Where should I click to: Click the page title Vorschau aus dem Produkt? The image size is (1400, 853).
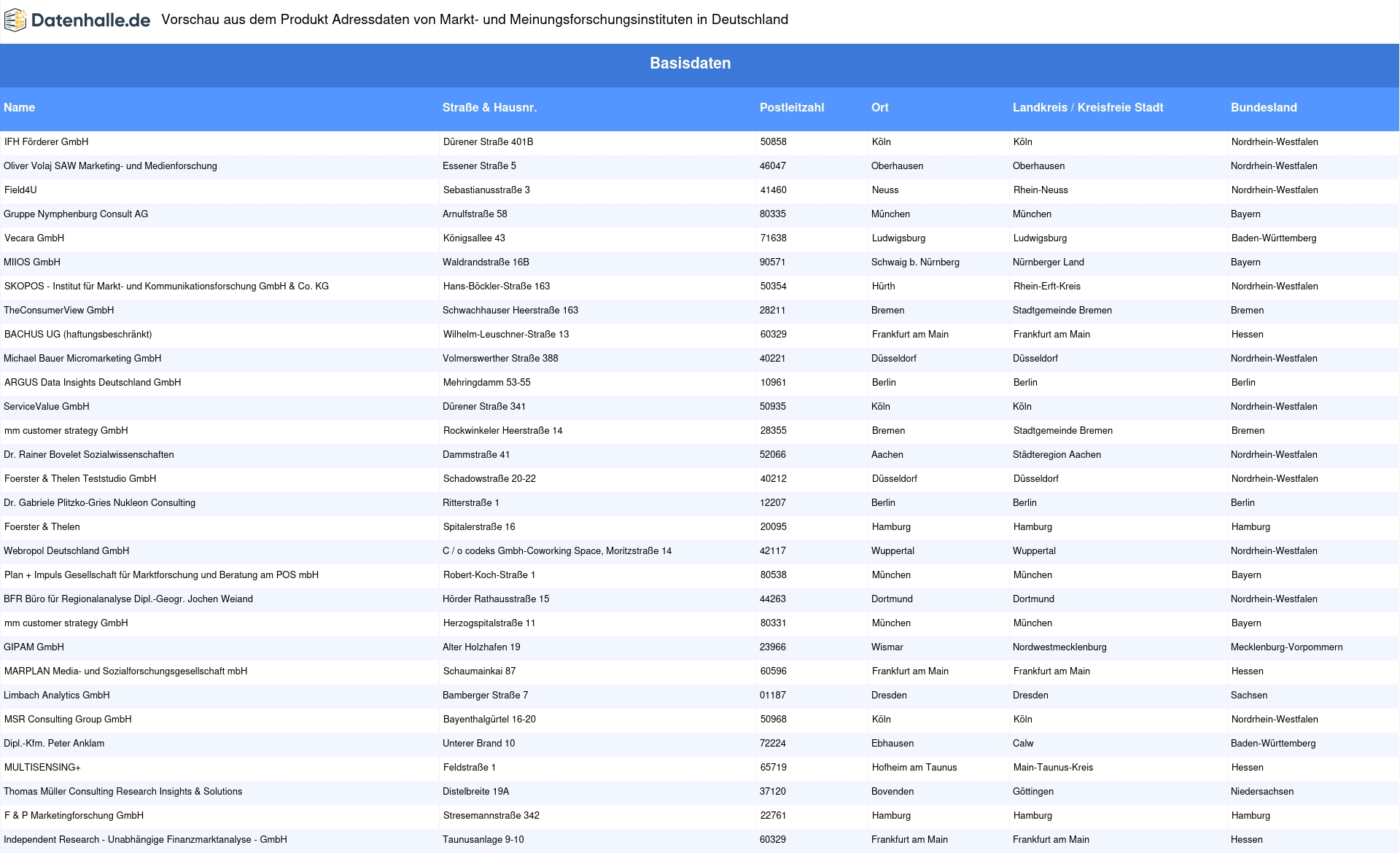pyautogui.click(x=475, y=20)
